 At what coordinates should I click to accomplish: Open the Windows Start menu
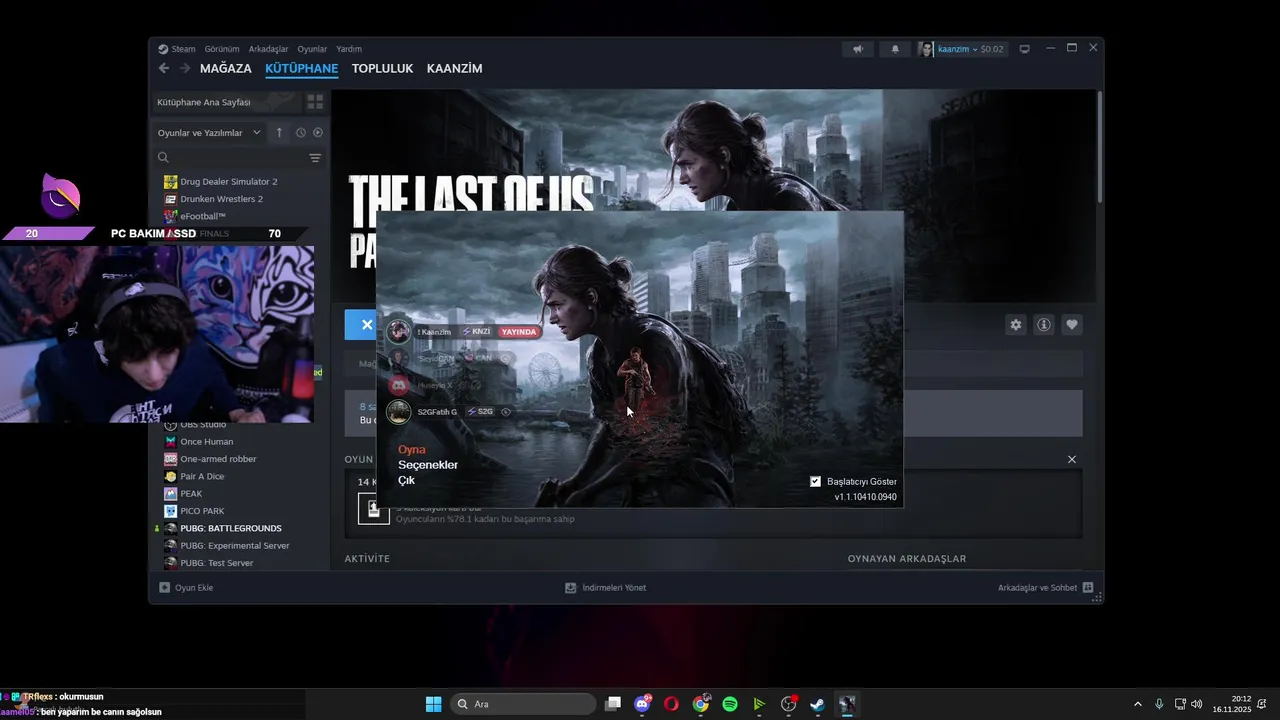pos(433,704)
